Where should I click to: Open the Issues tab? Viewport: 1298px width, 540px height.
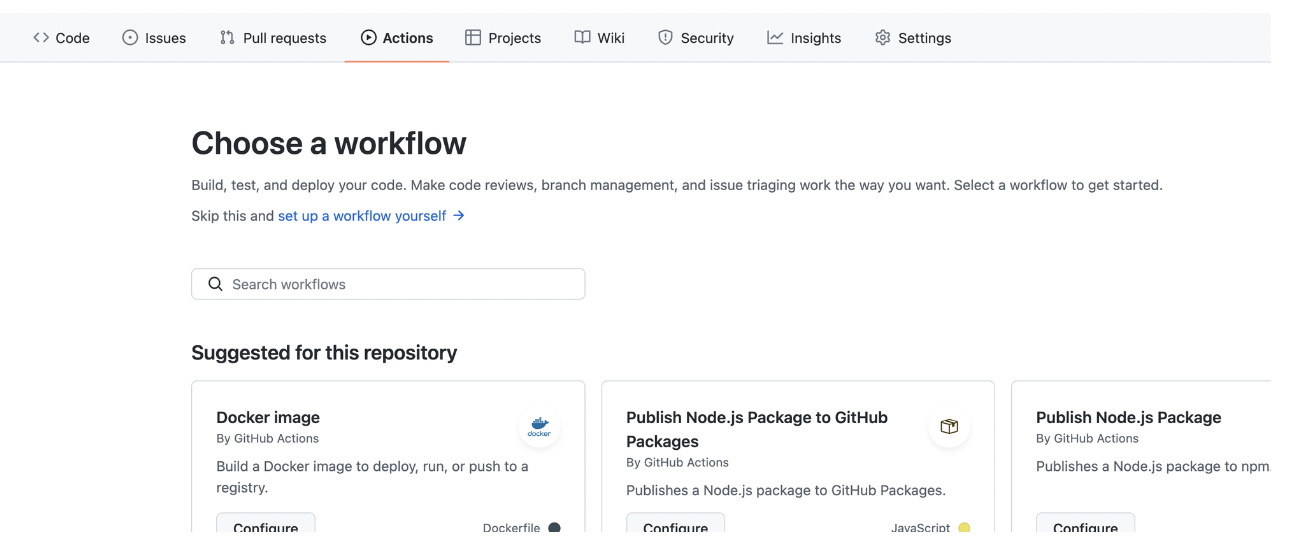[154, 38]
